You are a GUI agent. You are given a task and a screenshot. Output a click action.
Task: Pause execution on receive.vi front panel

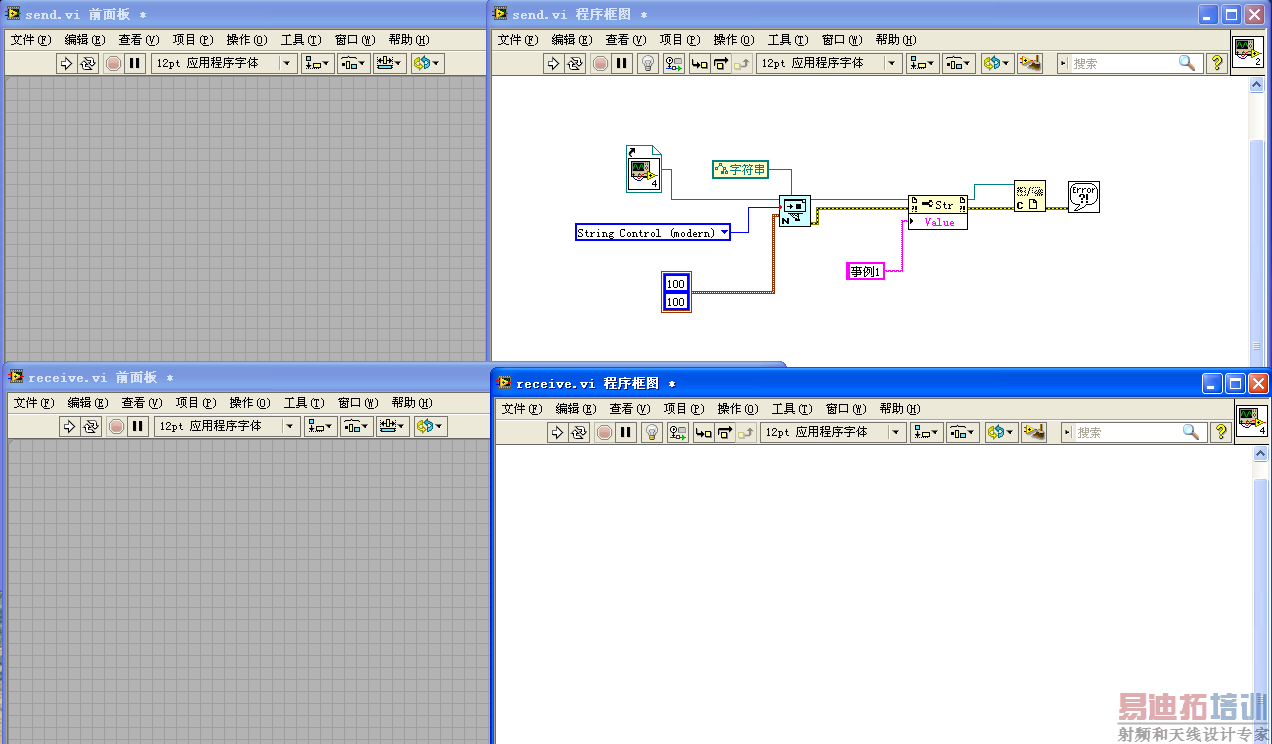click(138, 426)
